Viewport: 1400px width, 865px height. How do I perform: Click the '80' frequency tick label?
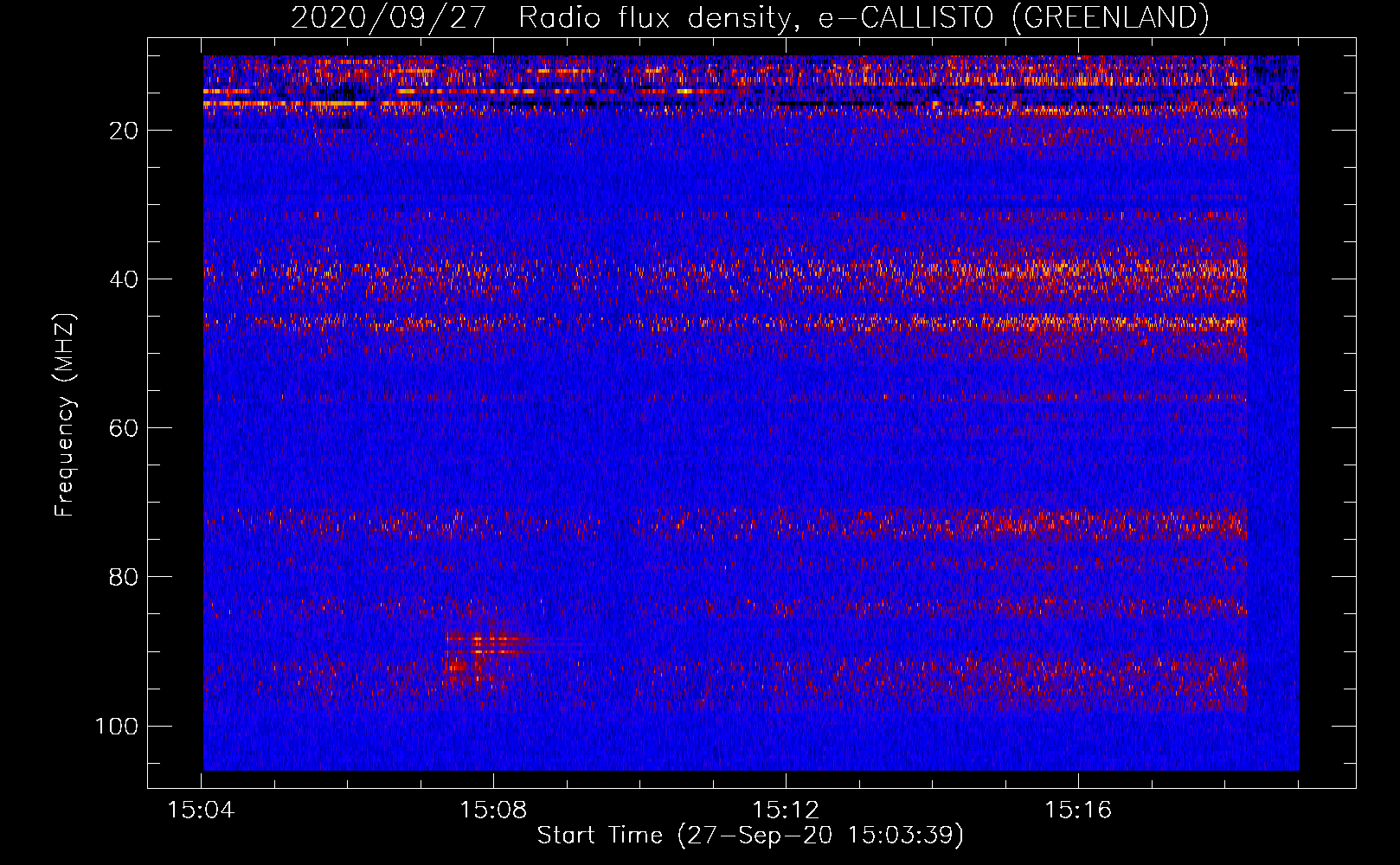(124, 577)
